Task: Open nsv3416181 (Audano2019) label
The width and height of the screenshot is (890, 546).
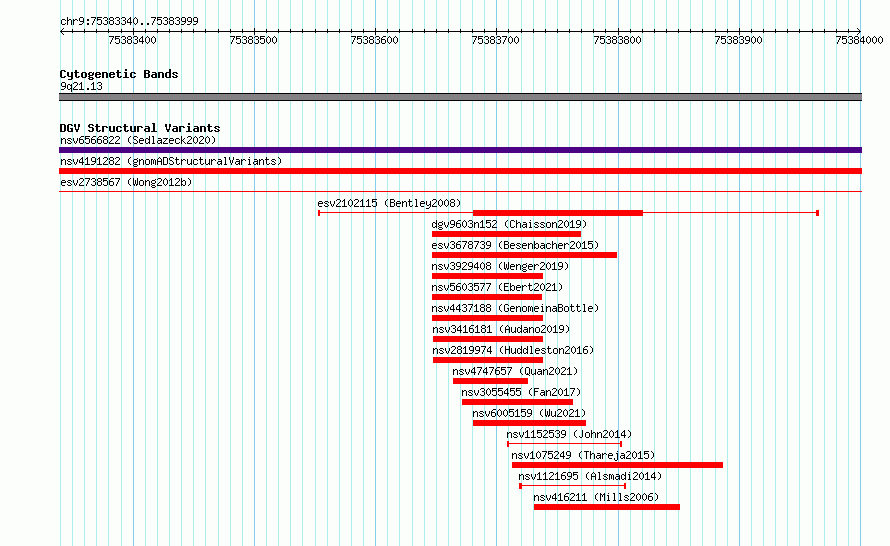Action: (x=501, y=329)
